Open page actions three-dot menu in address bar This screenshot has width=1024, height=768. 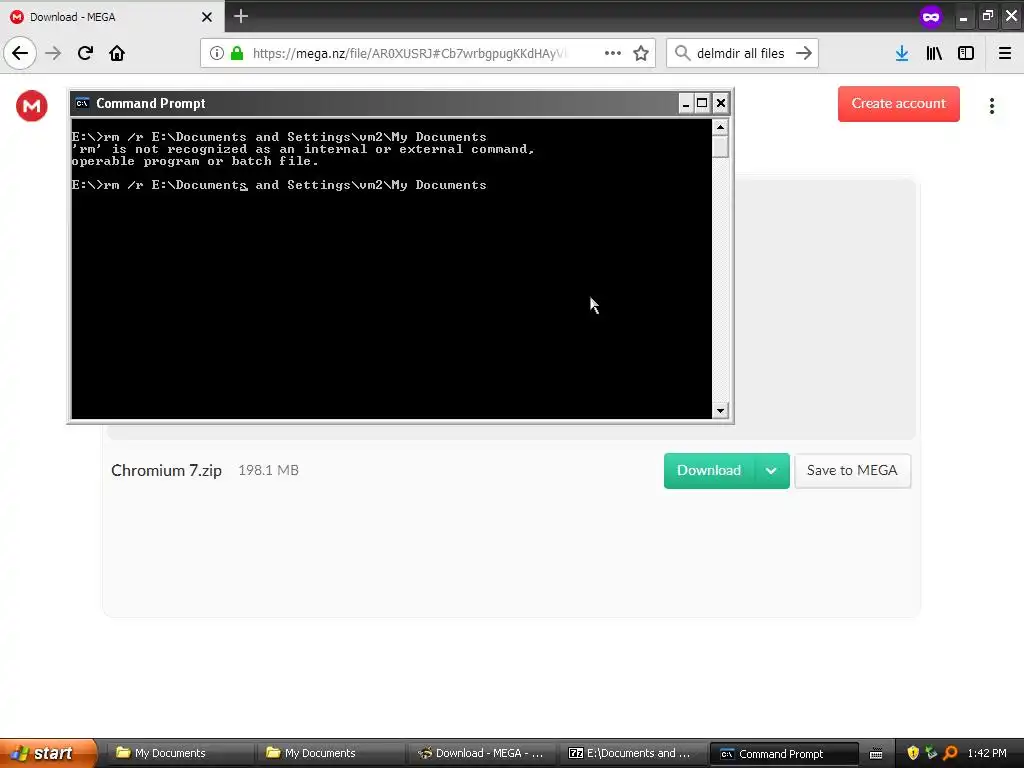[x=613, y=53]
